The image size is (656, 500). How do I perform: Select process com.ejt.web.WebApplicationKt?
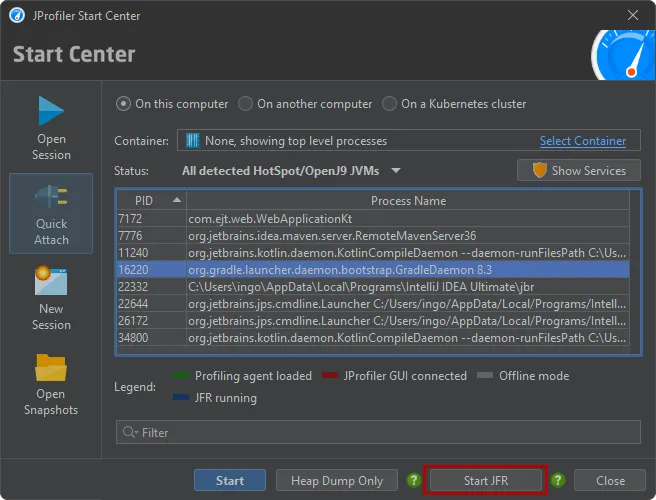pyautogui.click(x=373, y=218)
